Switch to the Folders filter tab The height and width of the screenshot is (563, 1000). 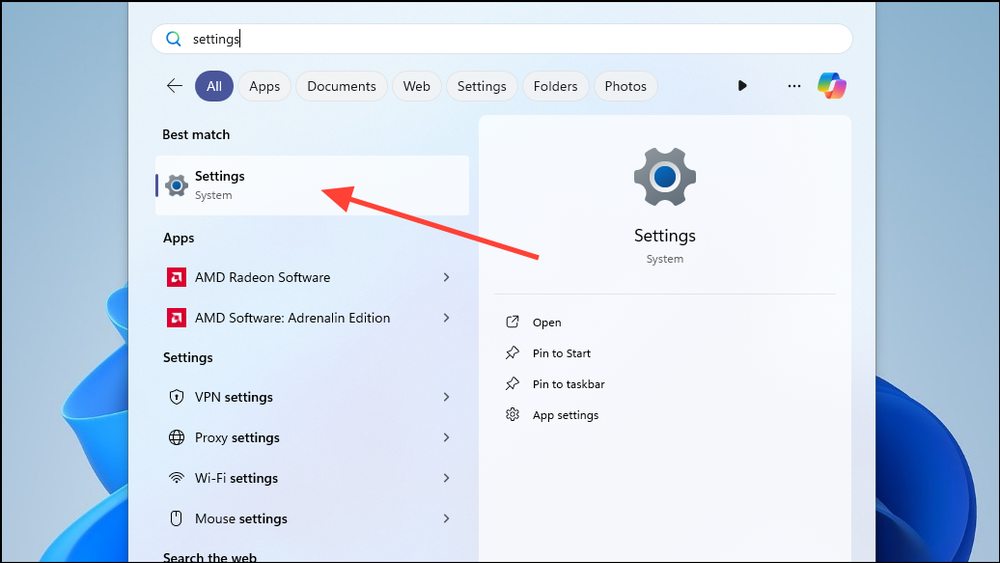(555, 86)
